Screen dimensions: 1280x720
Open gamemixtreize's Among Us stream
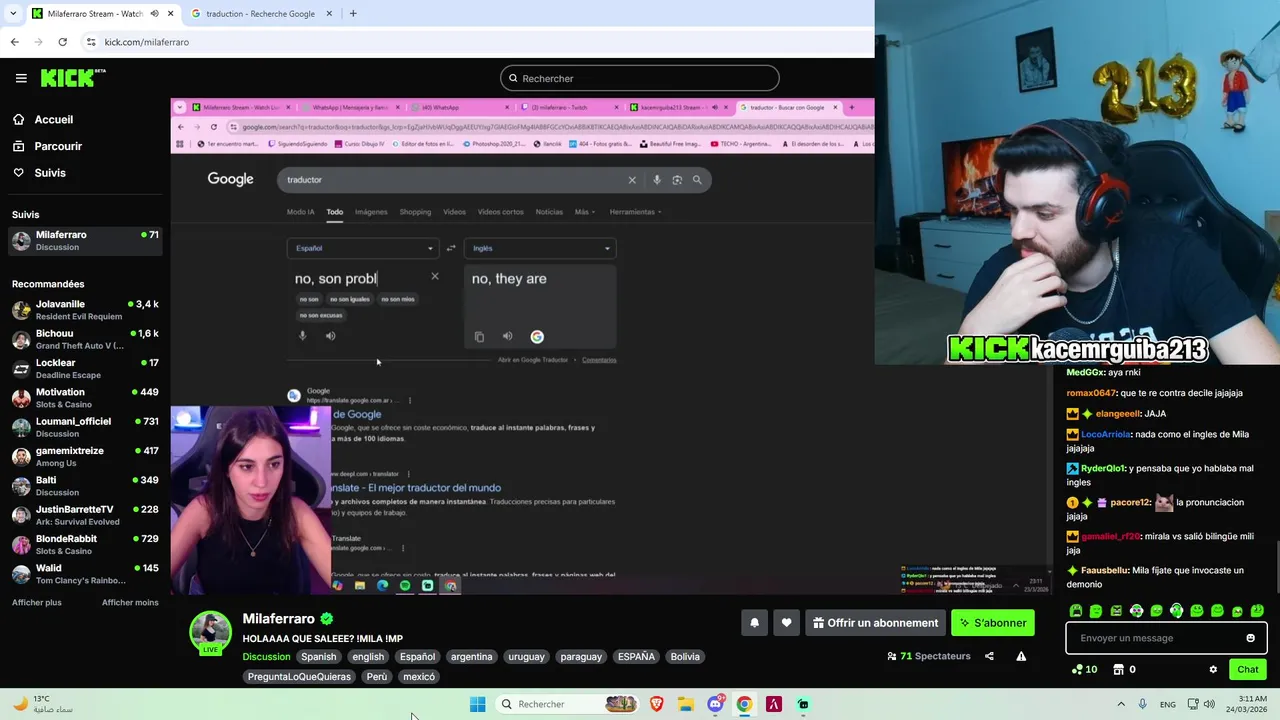coord(85,457)
